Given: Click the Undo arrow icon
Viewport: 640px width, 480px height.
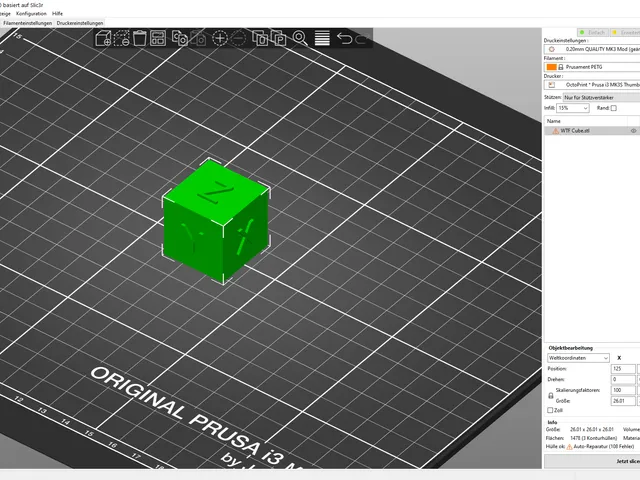Looking at the screenshot, I should coord(344,38).
